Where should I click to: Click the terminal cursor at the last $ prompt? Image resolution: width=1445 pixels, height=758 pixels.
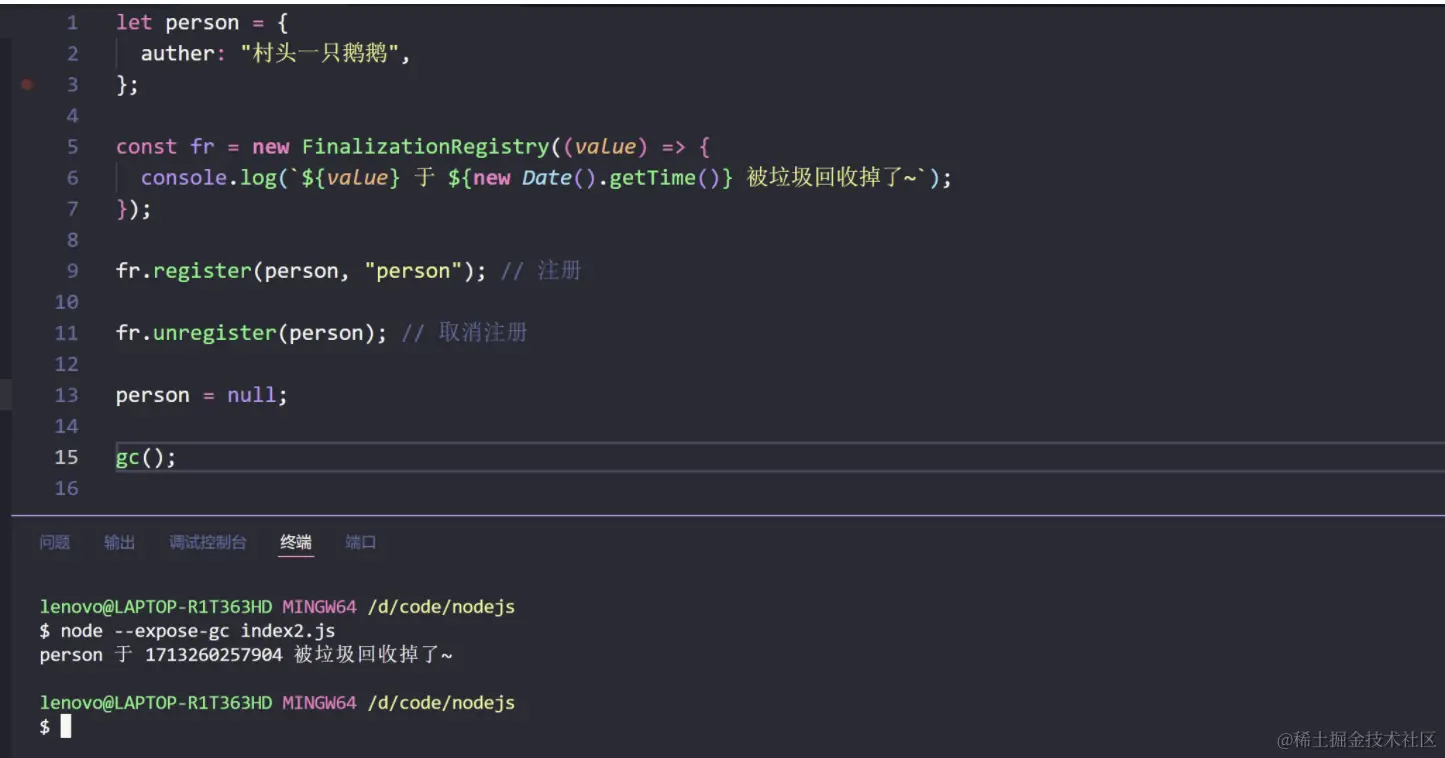coord(66,727)
